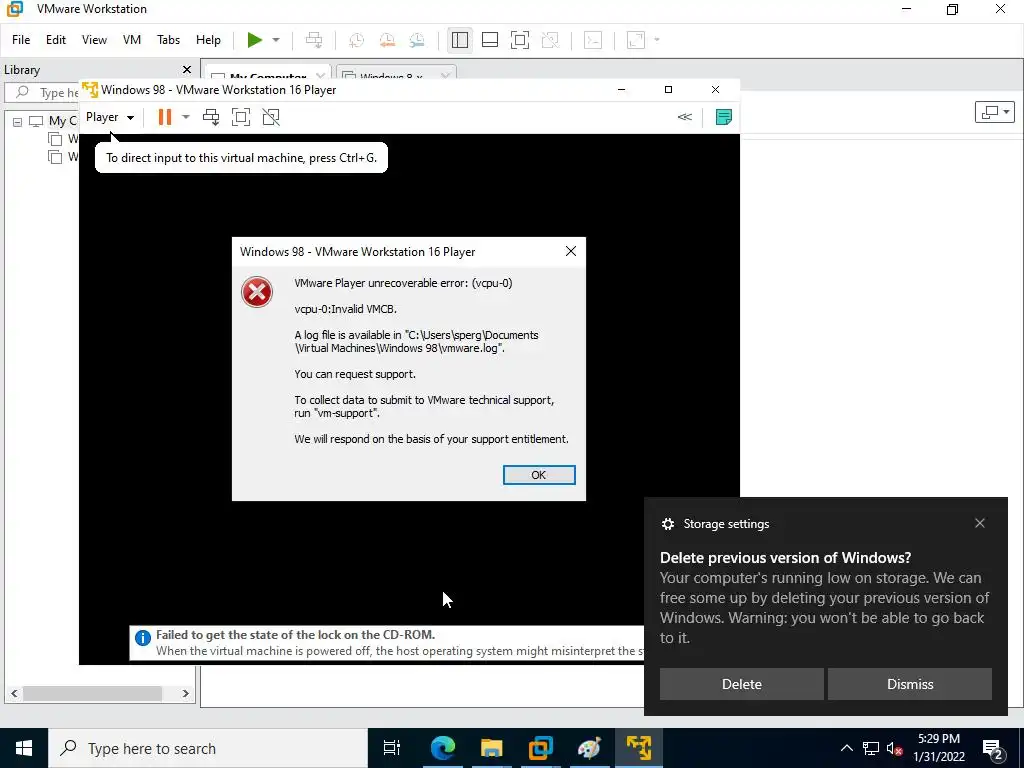This screenshot has width=1024, height=768.
Task: Click the stretch guest display icon
Action: click(636, 40)
